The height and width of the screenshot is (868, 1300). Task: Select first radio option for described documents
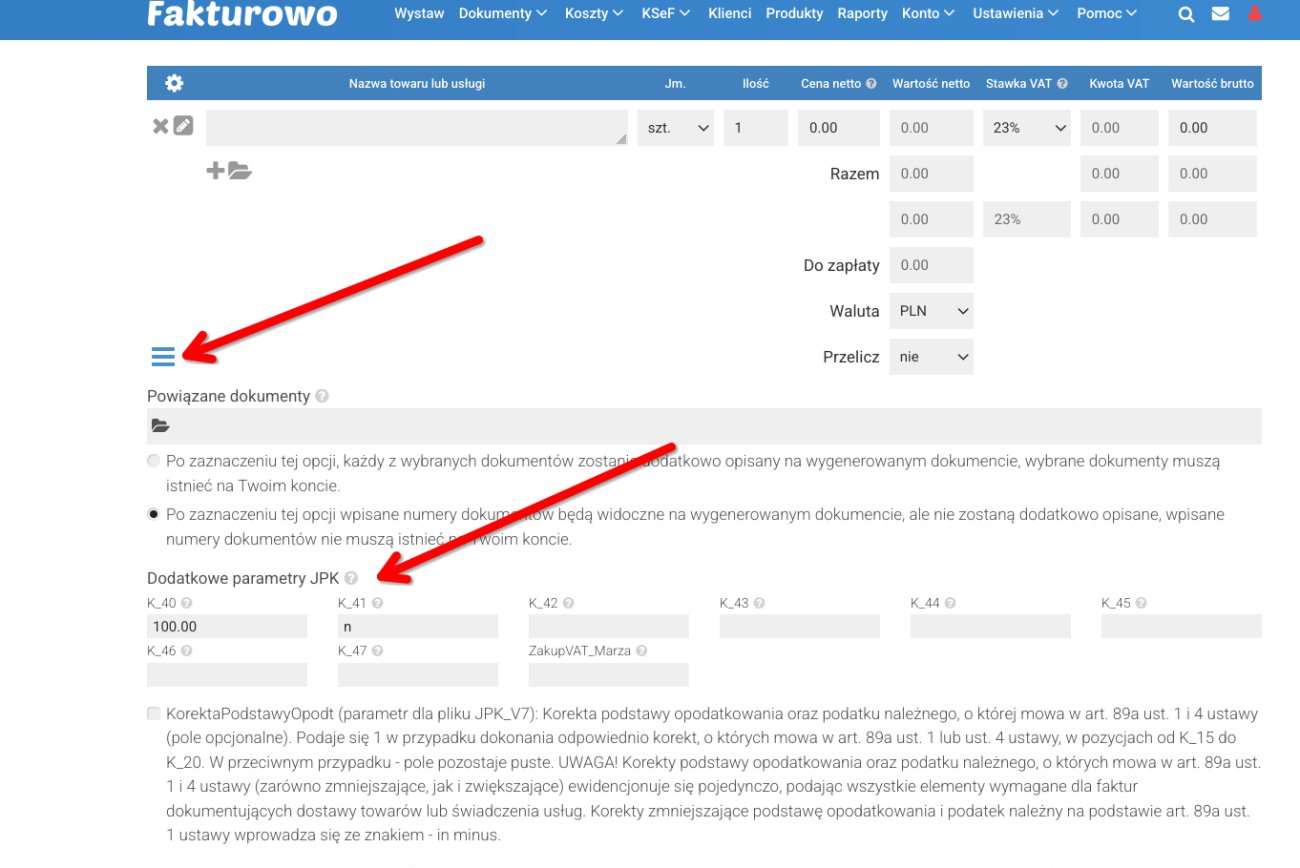tap(153, 461)
